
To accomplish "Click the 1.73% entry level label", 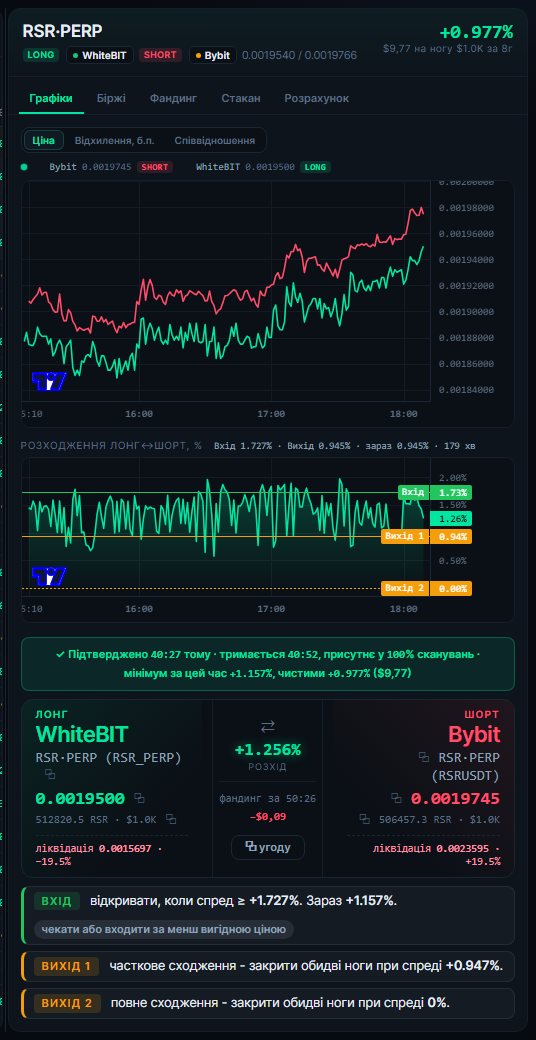I will 451,492.
